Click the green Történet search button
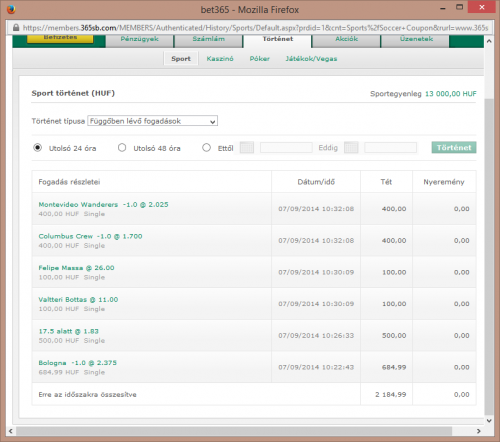The width and height of the screenshot is (500, 442). pos(454,147)
